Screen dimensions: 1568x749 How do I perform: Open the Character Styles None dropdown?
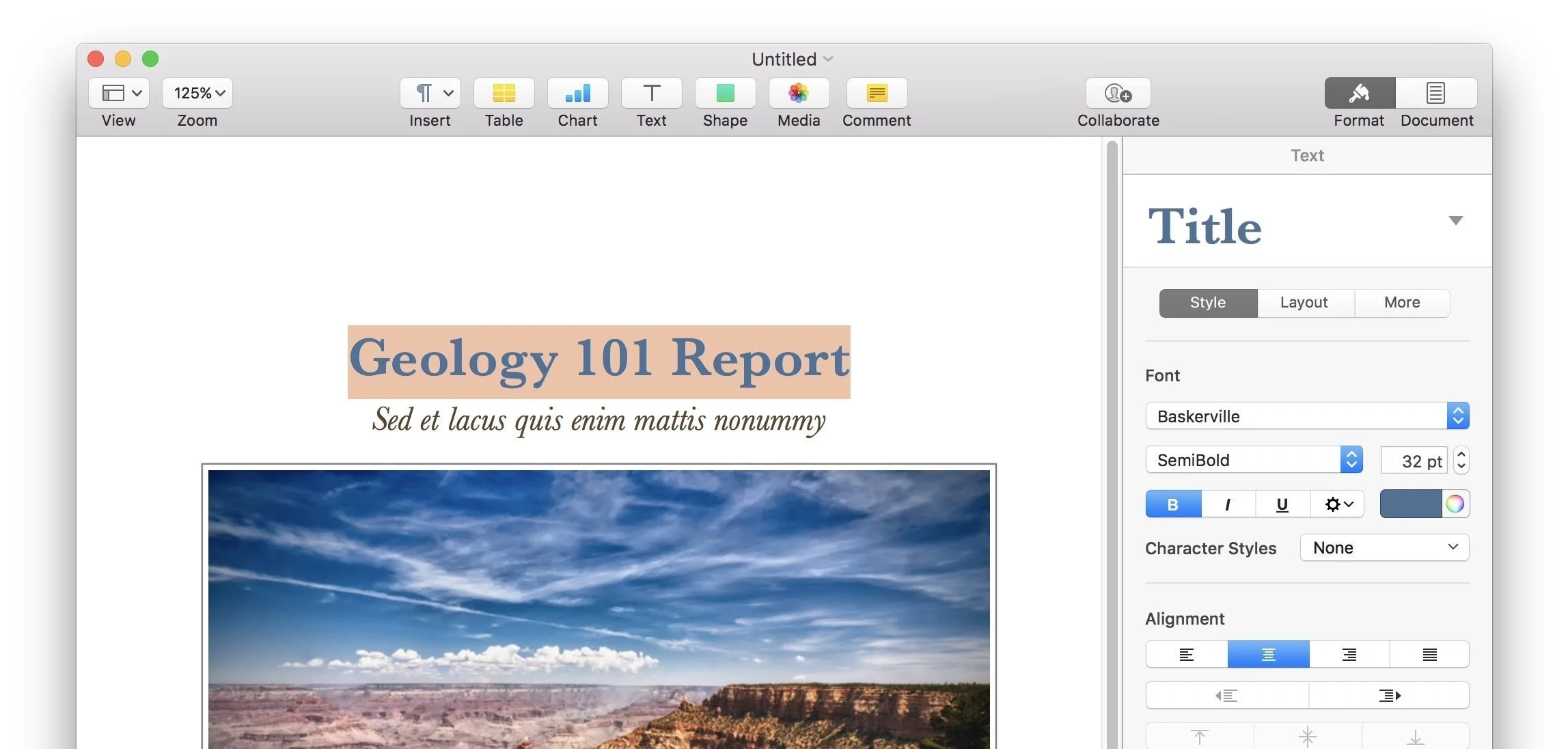(x=1384, y=548)
